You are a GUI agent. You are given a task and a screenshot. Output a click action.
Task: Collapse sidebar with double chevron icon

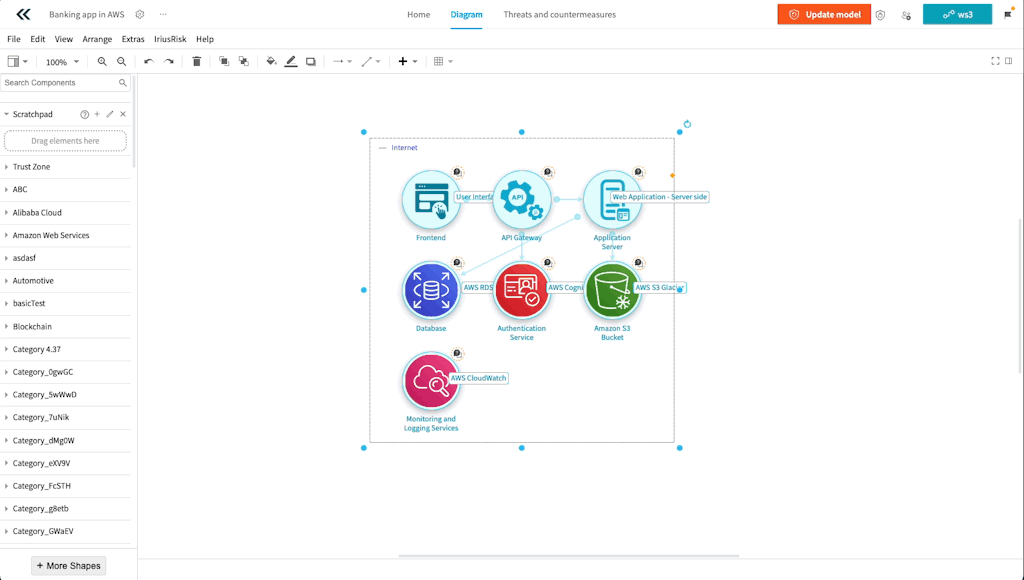point(24,14)
